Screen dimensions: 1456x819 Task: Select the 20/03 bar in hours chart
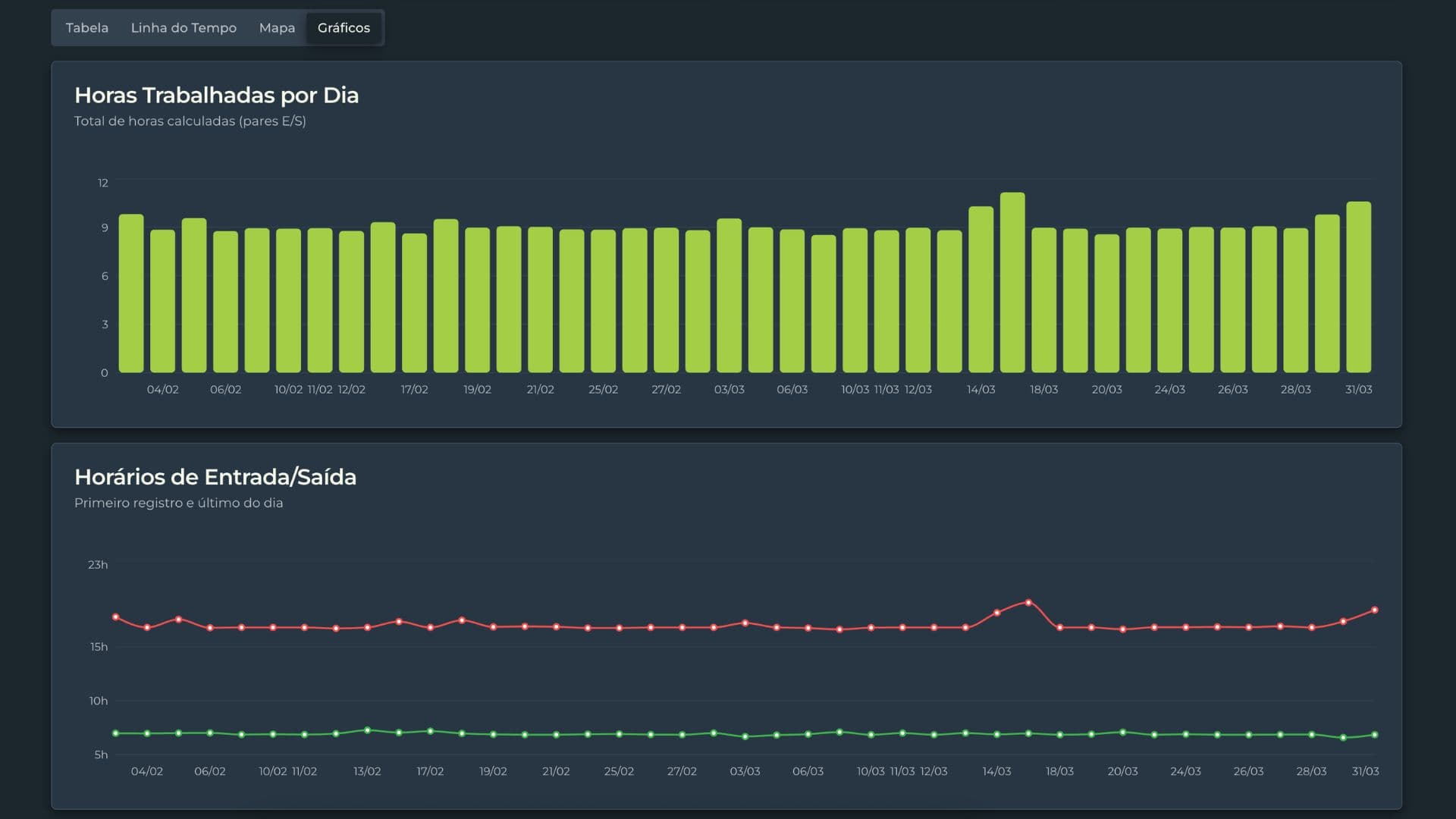click(1106, 303)
